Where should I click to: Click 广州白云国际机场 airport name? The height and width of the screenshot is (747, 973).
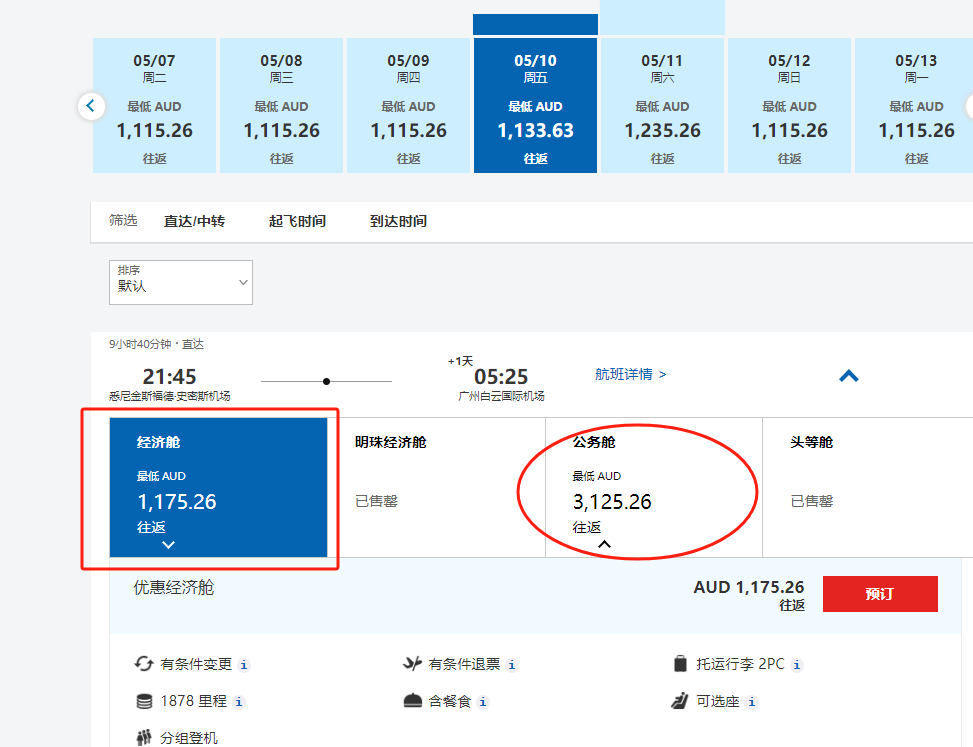click(501, 396)
